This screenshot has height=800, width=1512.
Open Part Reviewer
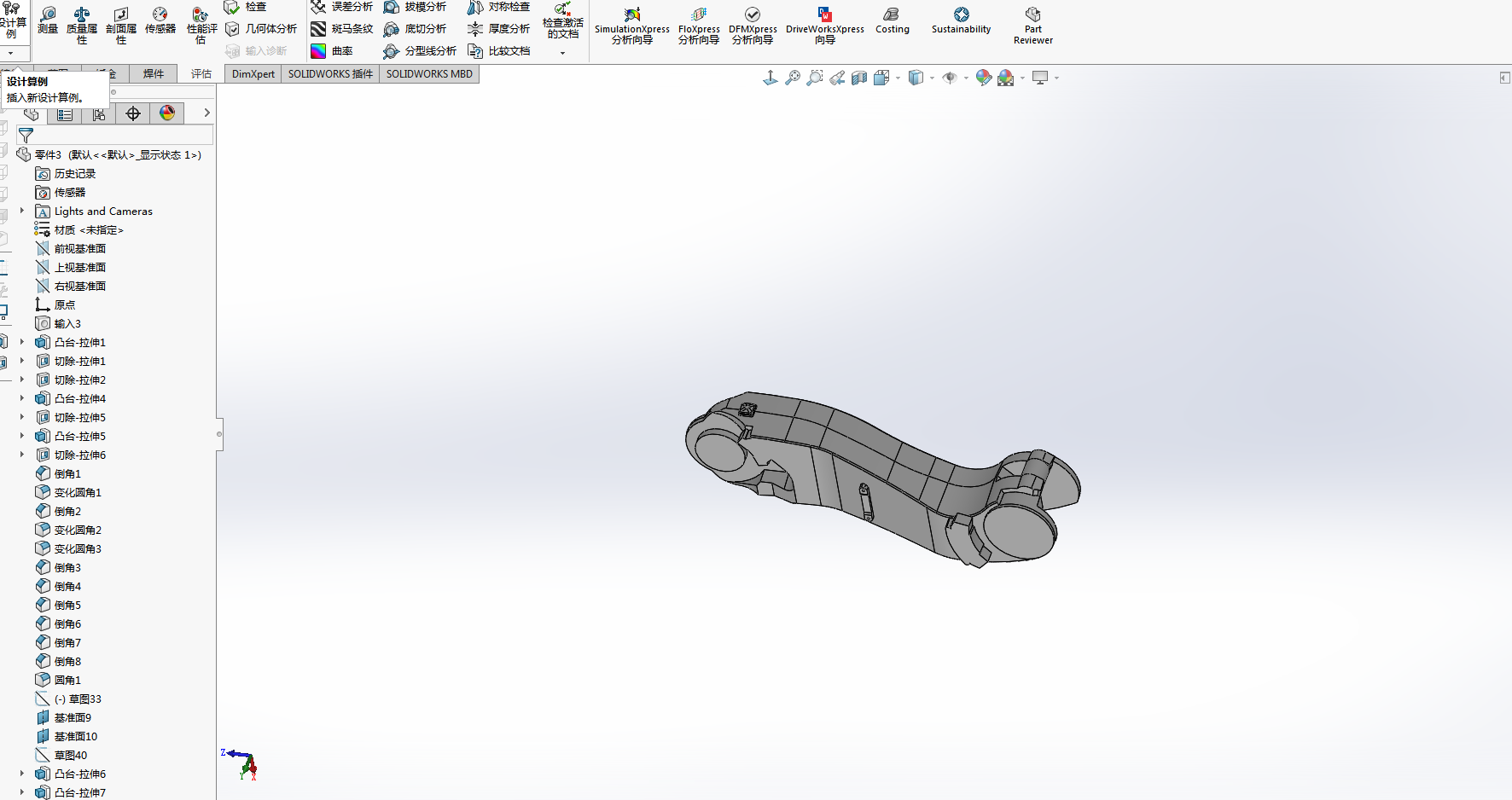coord(1033,26)
